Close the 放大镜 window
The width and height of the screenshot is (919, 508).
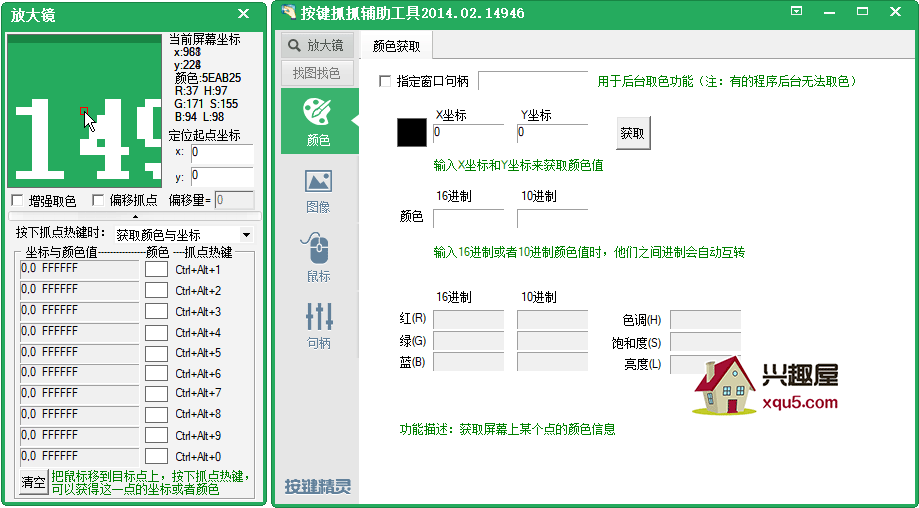click(x=243, y=13)
